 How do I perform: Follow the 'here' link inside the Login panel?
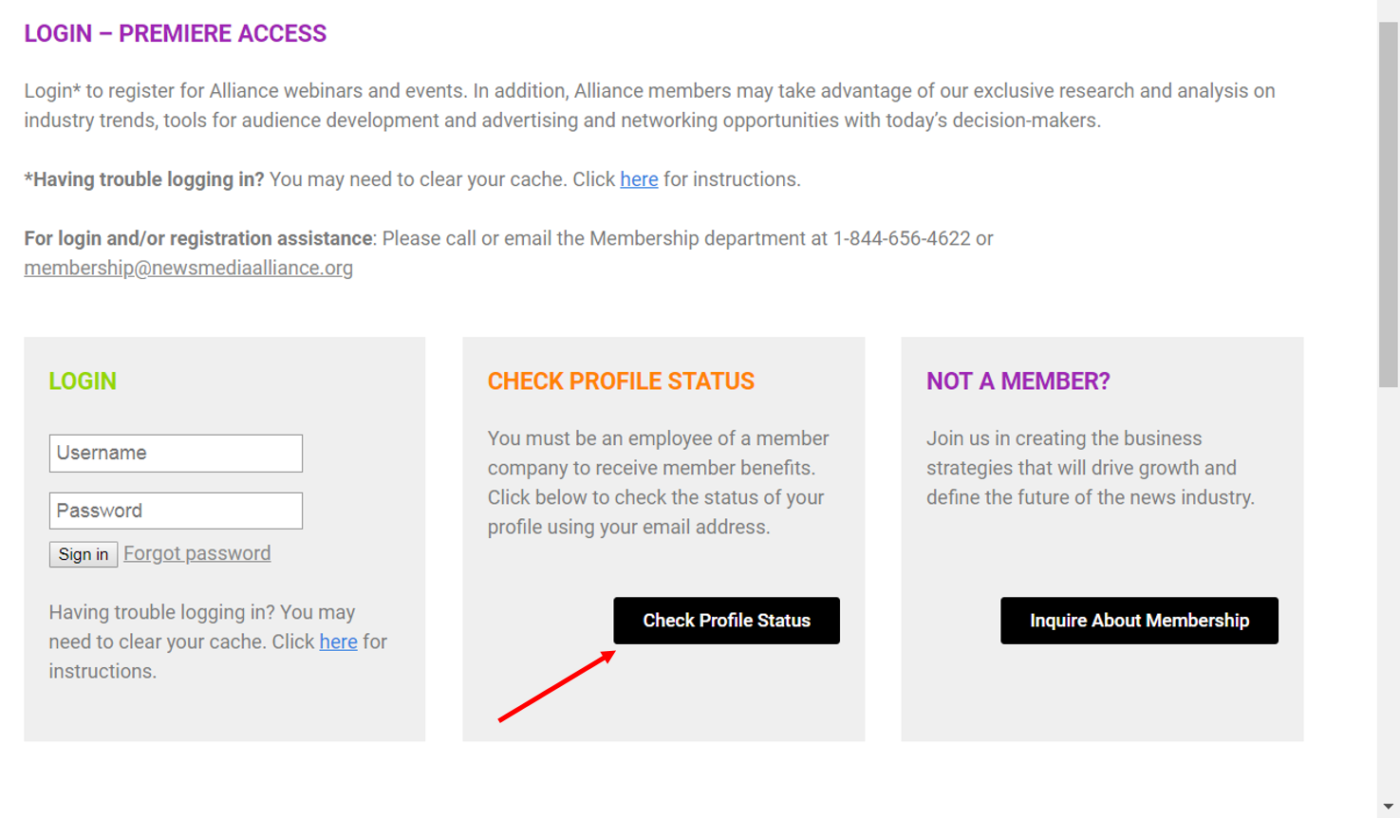[x=338, y=642]
